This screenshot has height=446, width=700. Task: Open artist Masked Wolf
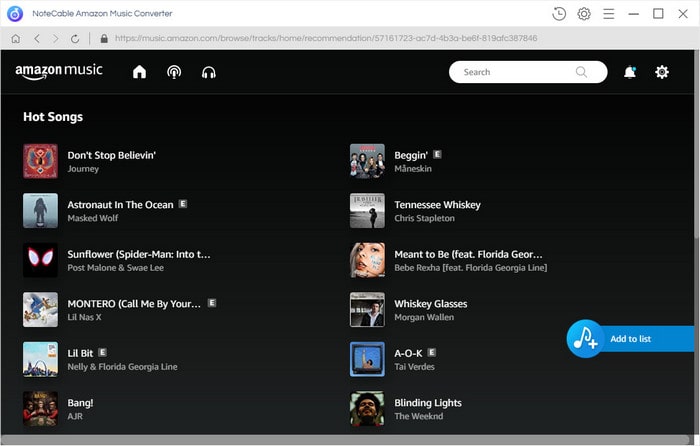(93, 218)
